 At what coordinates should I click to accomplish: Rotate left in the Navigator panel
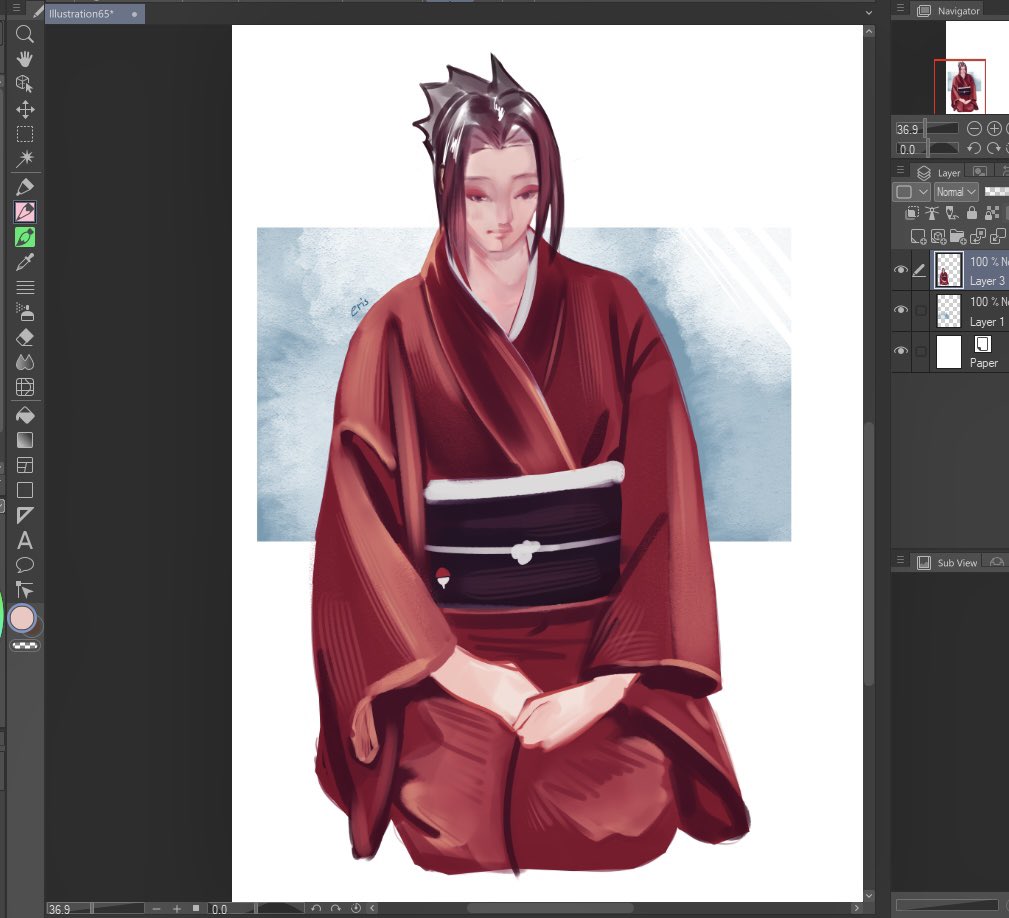point(974,149)
